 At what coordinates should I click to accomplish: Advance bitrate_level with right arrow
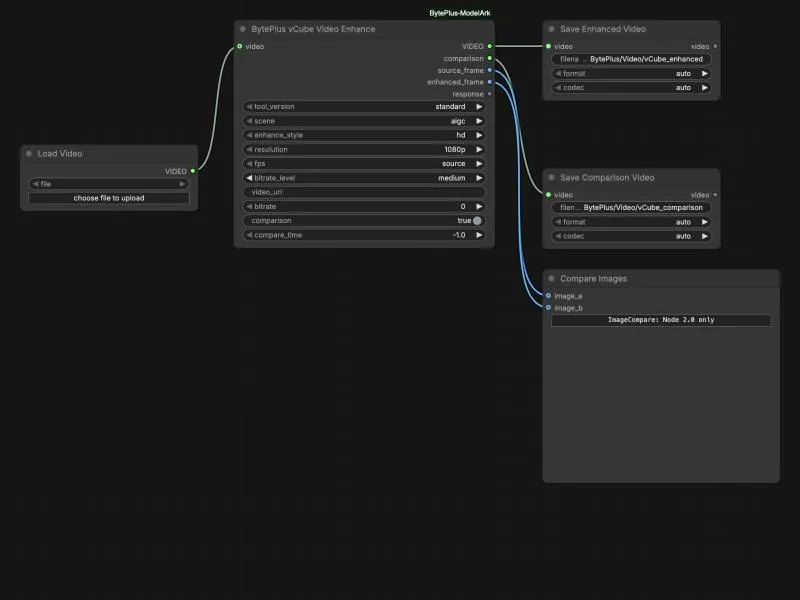[479, 178]
